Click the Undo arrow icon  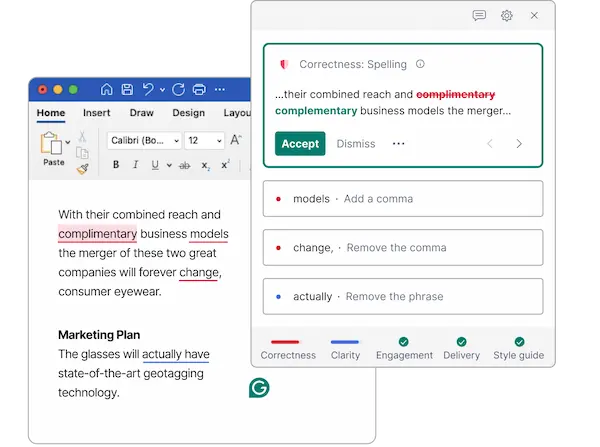tap(148, 89)
